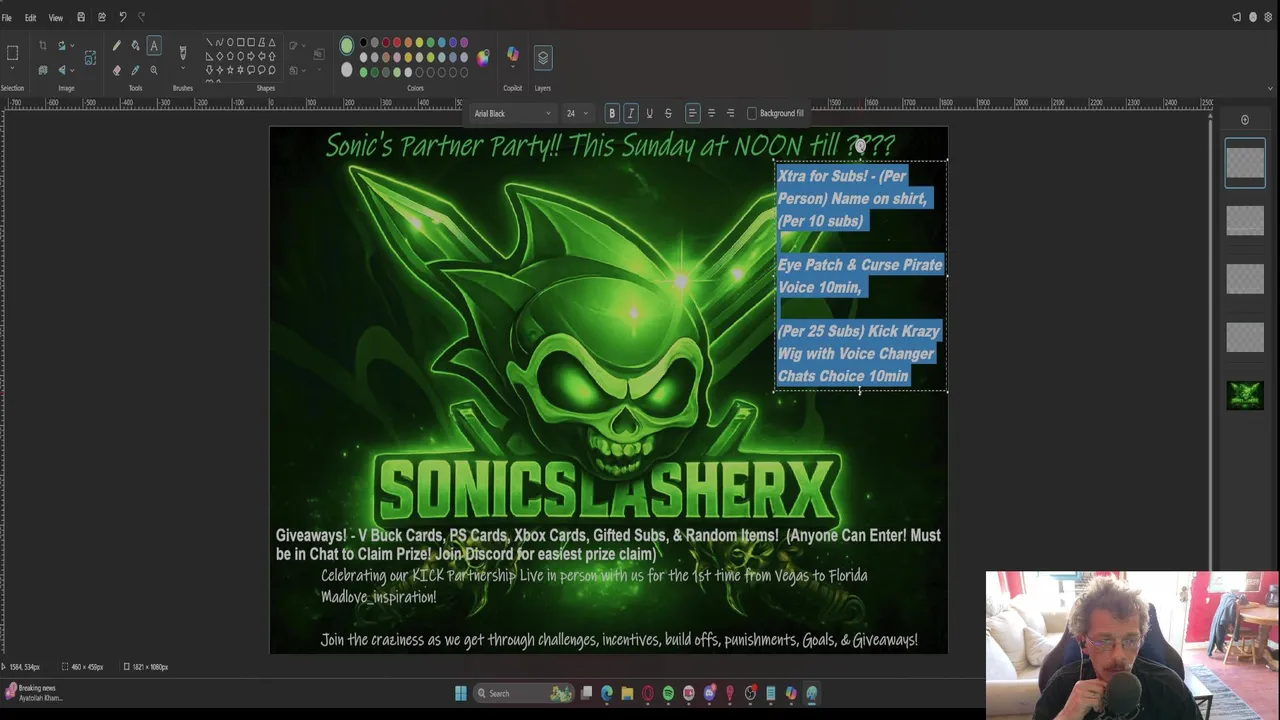Open the Arial Black font dropdown
The height and width of the screenshot is (720, 1280).
tap(512, 113)
